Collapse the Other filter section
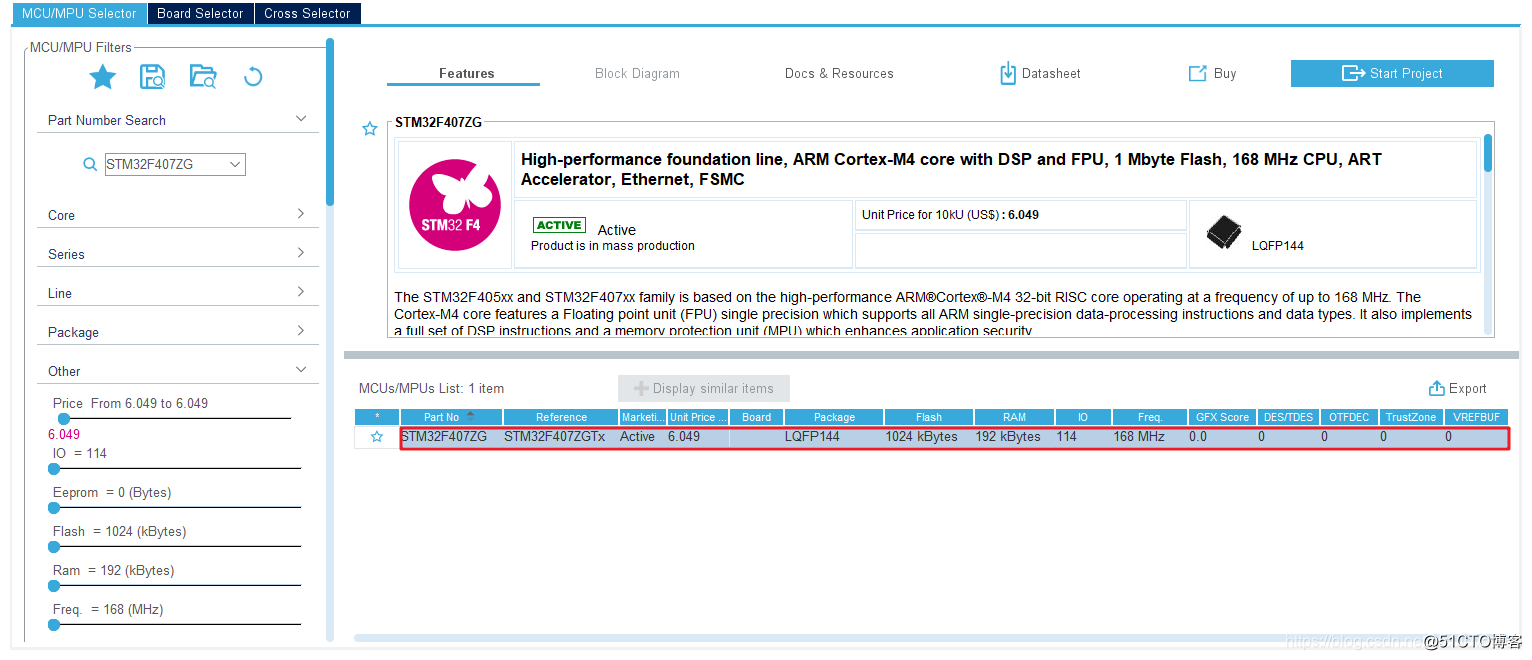 point(301,370)
